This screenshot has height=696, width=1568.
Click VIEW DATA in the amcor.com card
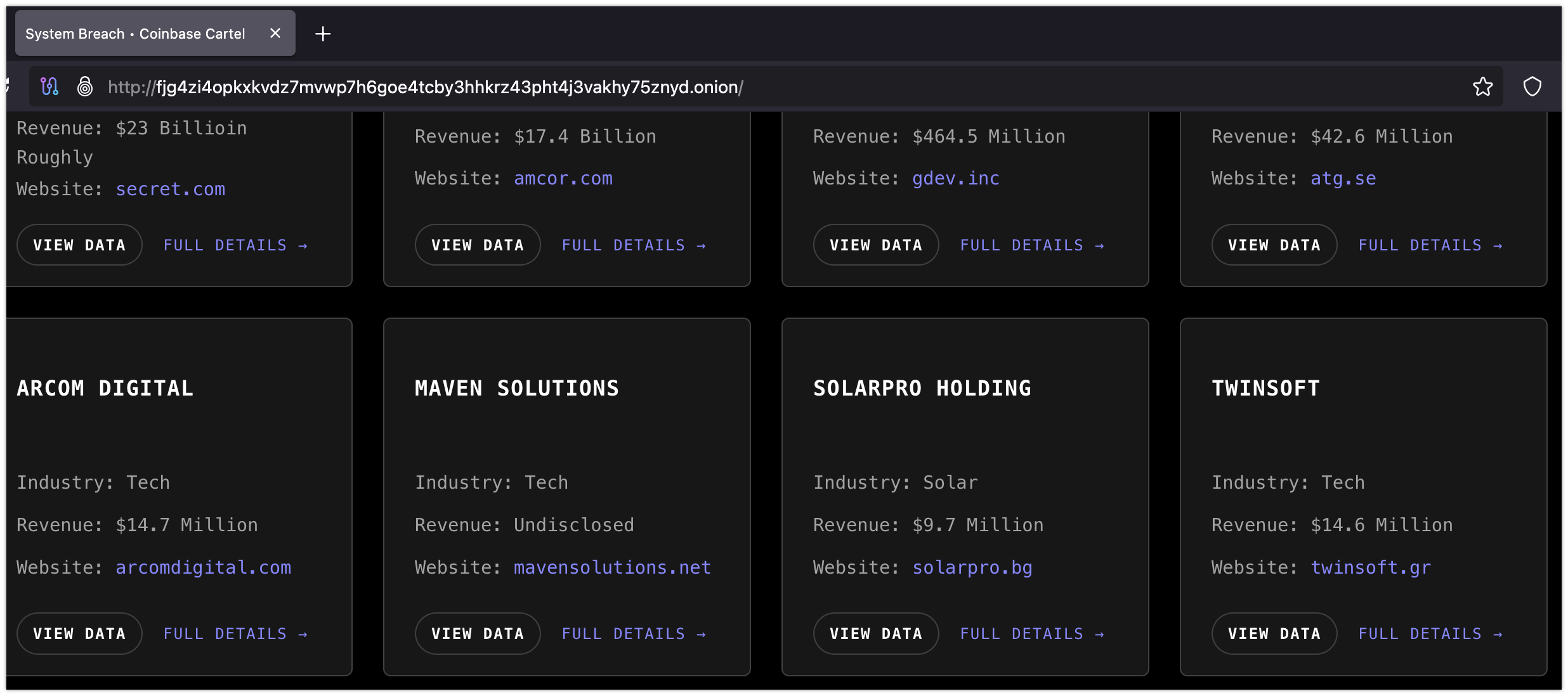pyautogui.click(x=478, y=245)
